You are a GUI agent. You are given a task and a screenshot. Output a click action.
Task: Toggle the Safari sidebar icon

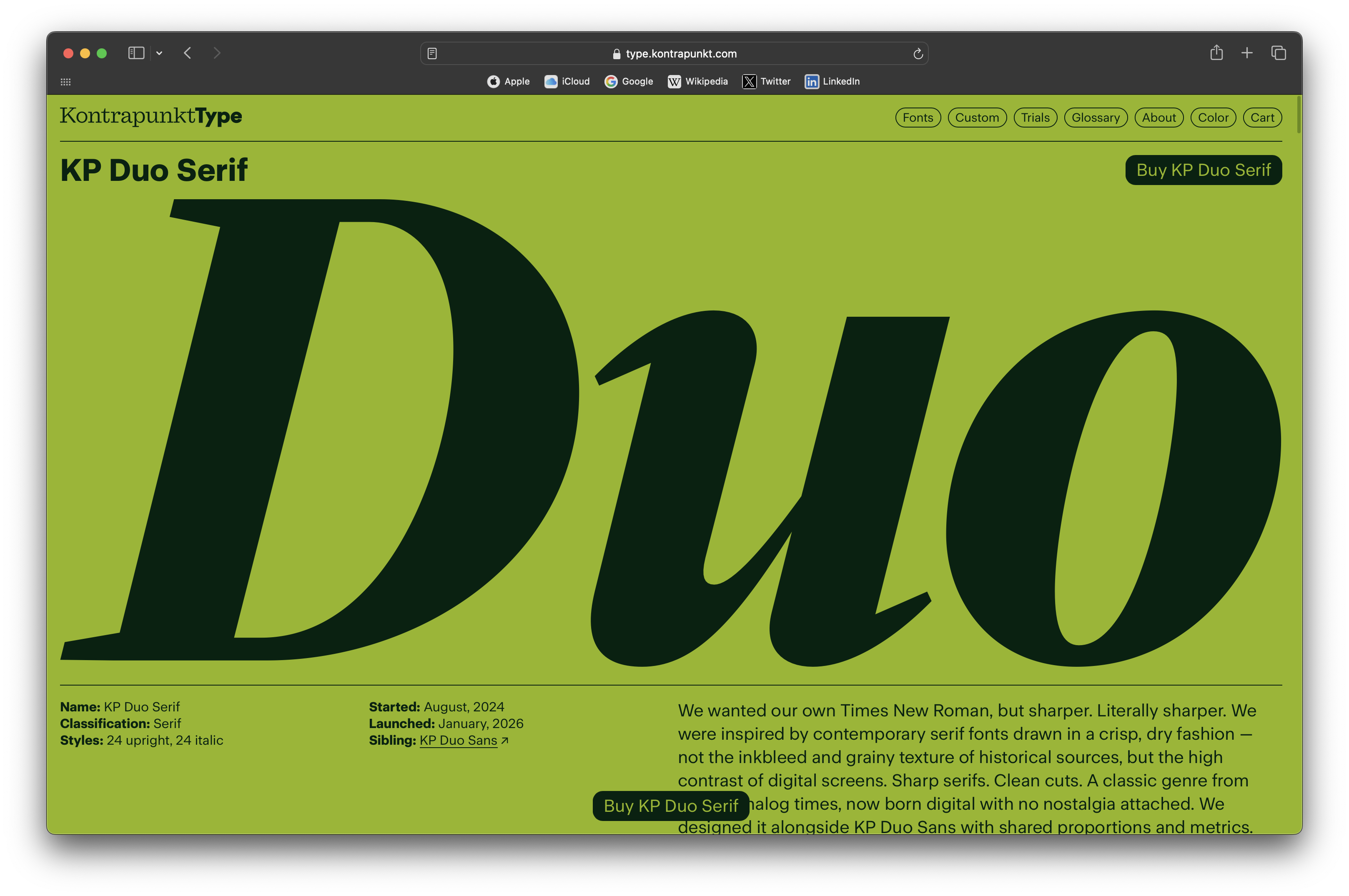coord(135,53)
